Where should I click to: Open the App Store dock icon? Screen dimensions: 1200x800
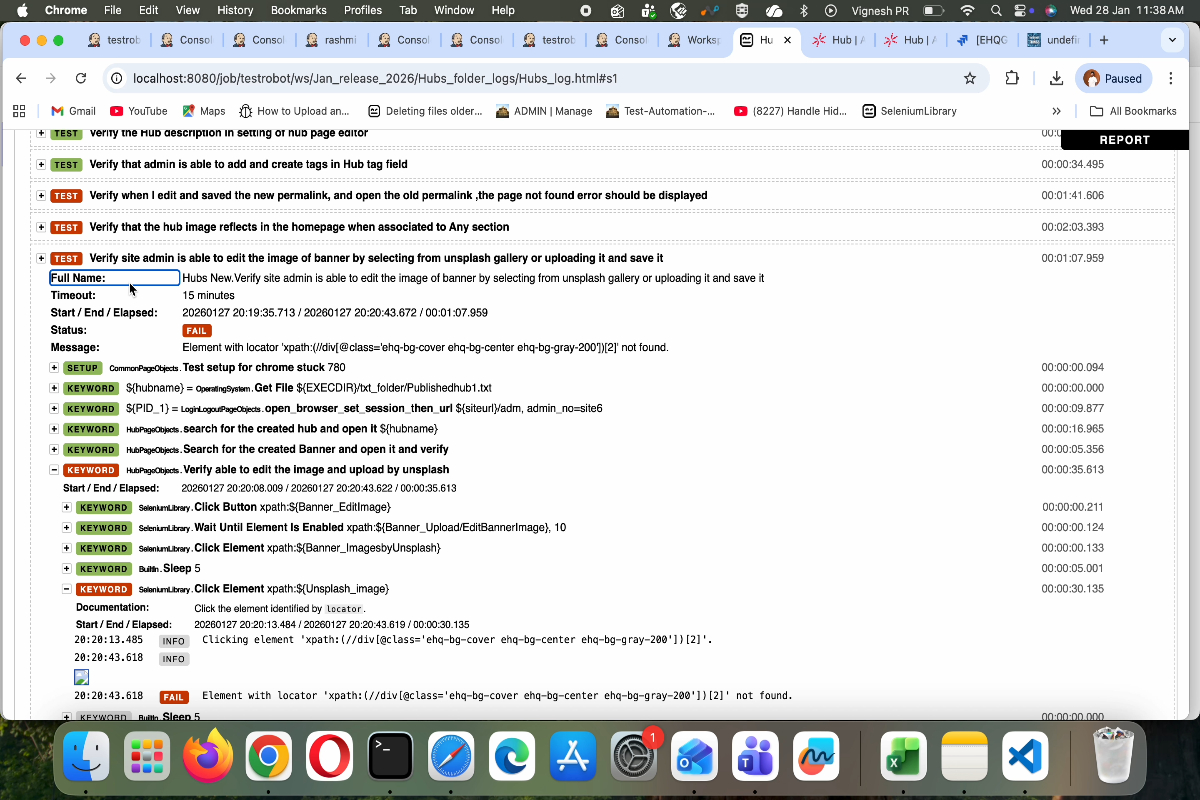(573, 756)
